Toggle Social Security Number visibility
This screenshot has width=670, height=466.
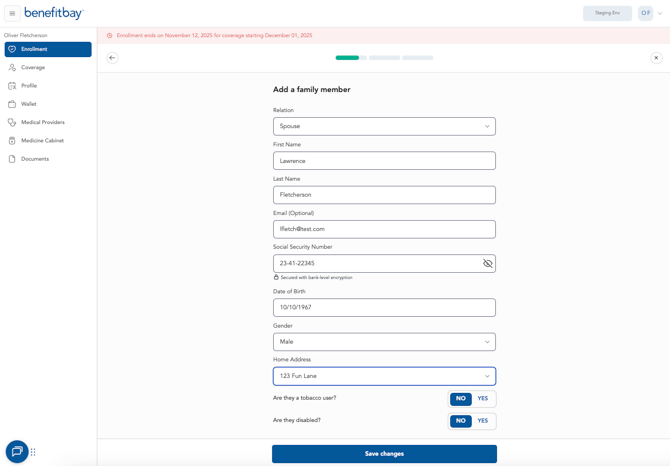487,264
